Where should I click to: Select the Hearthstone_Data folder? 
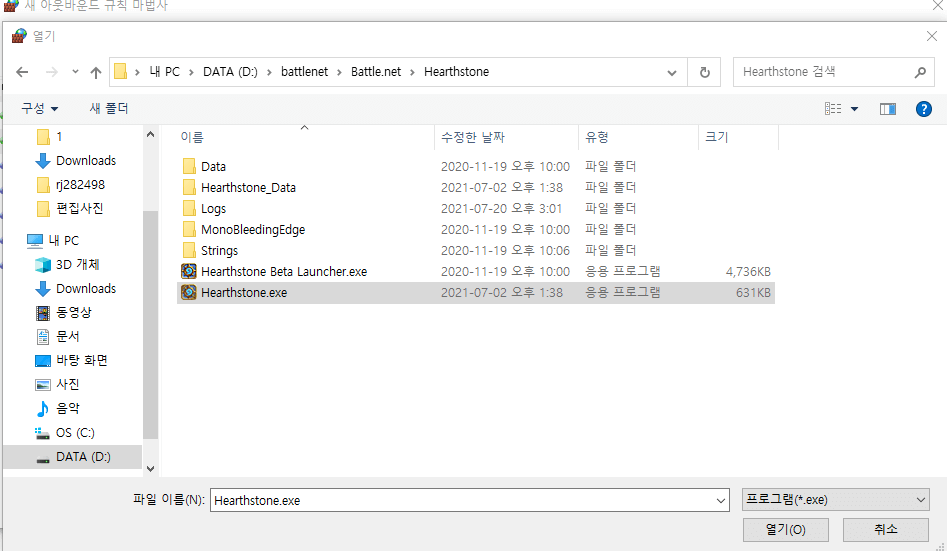[x=248, y=188]
